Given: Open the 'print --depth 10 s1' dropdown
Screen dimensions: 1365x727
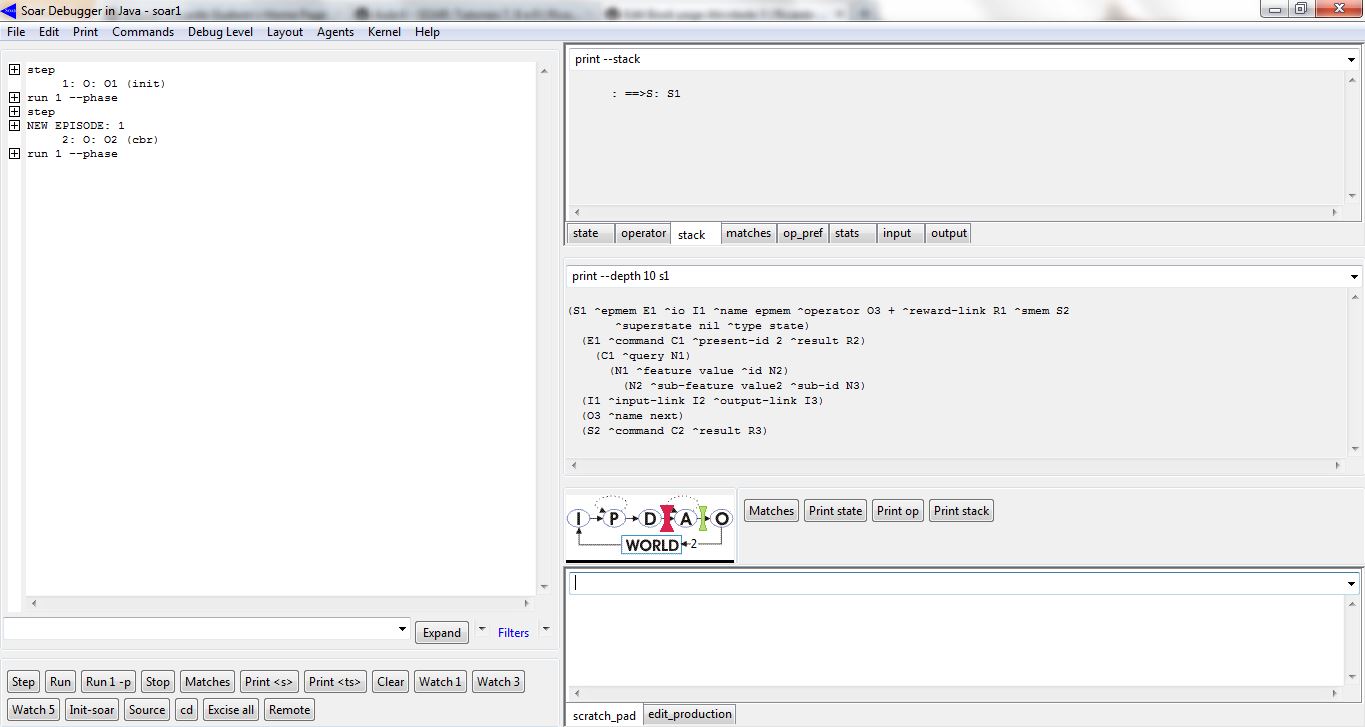Looking at the screenshot, I should pos(1354,276).
